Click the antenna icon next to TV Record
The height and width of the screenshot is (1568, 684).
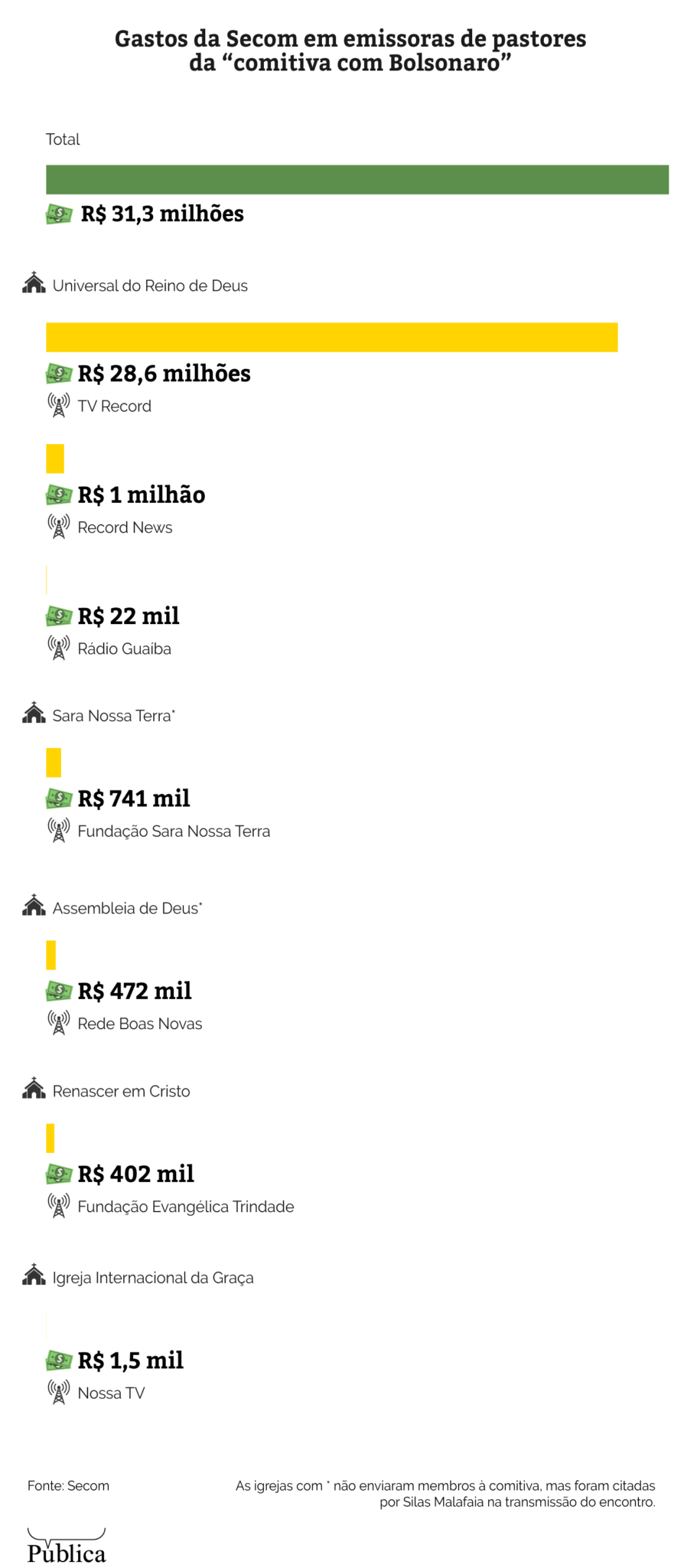tap(58, 405)
